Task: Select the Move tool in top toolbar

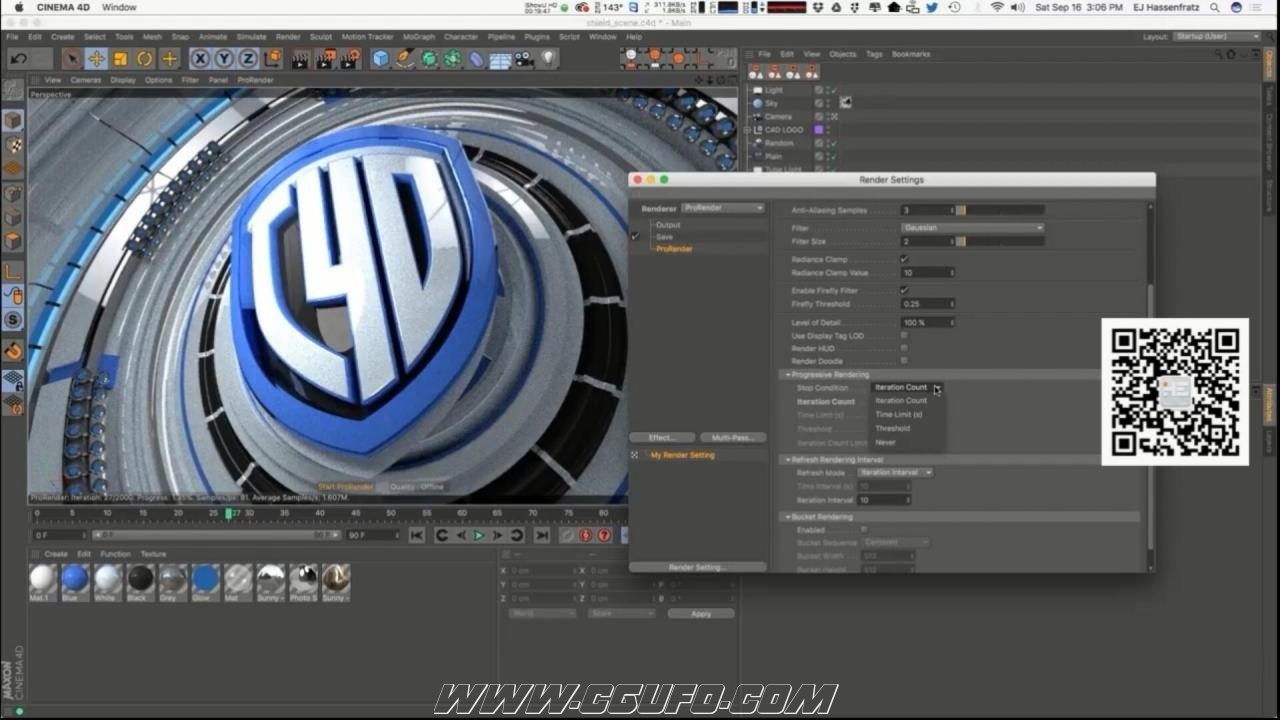Action: [96, 58]
